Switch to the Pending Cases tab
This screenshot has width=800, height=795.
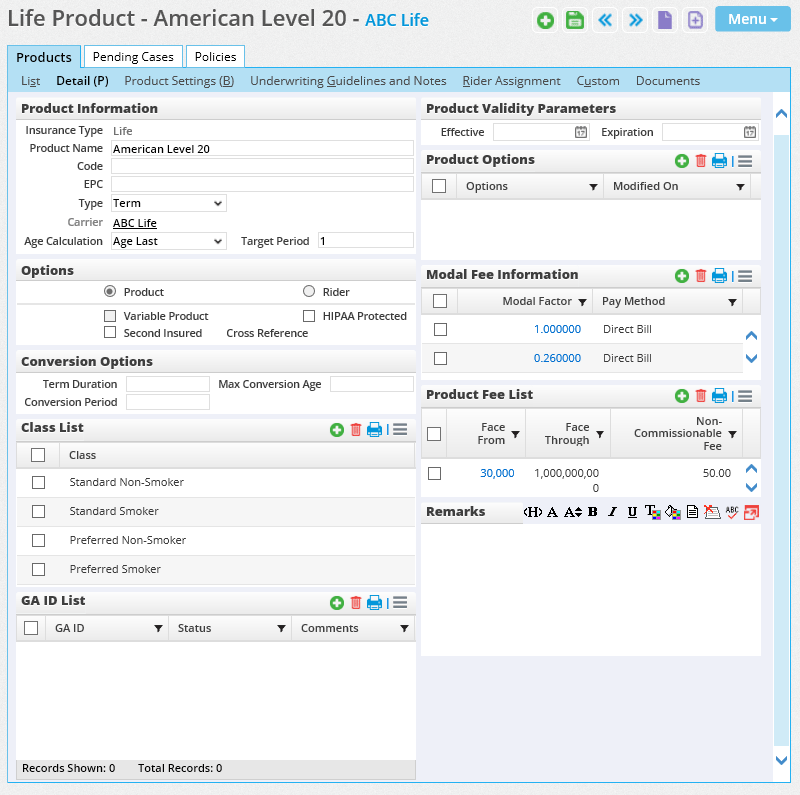[134, 57]
